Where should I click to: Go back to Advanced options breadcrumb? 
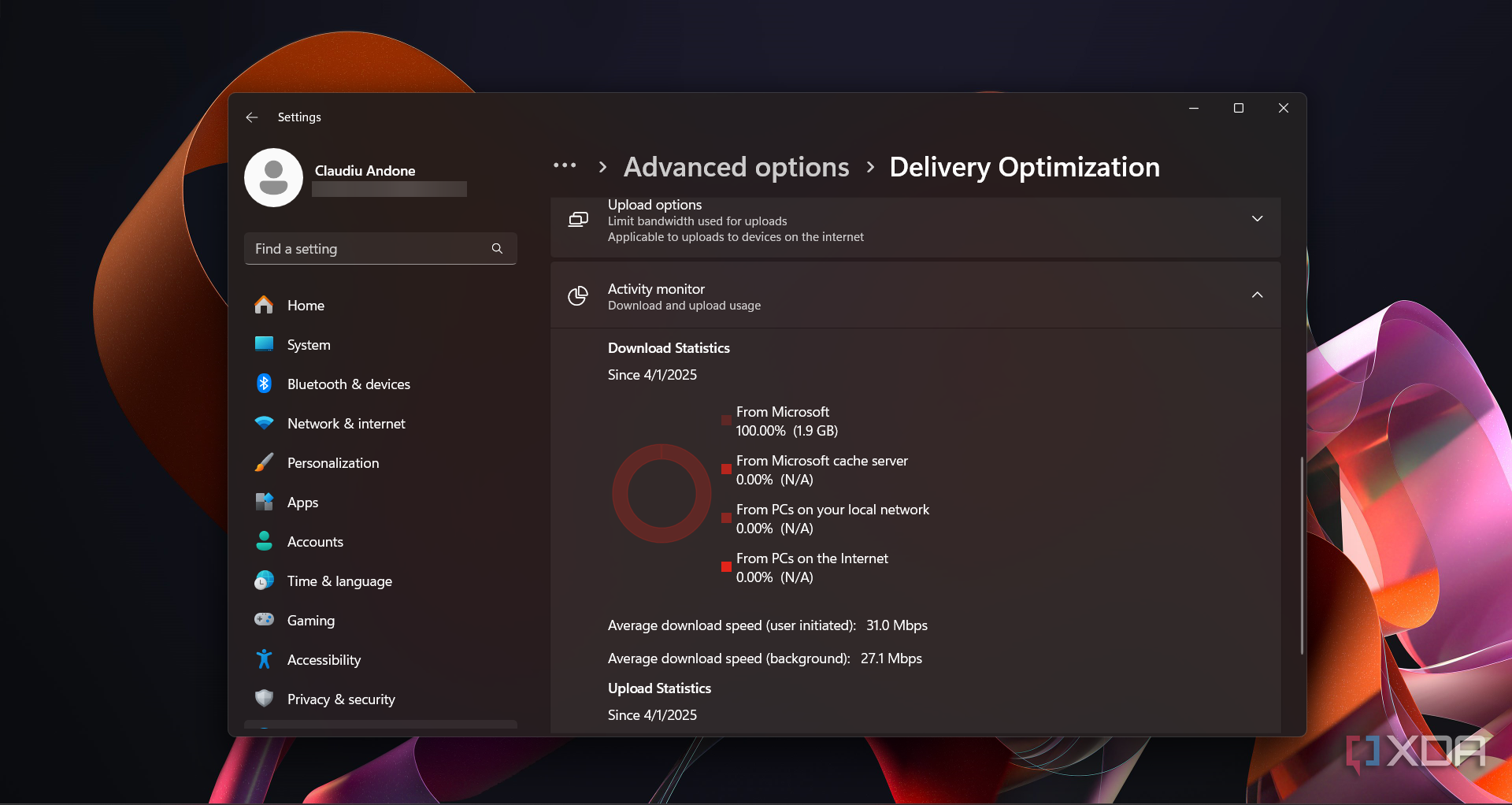[x=736, y=167]
